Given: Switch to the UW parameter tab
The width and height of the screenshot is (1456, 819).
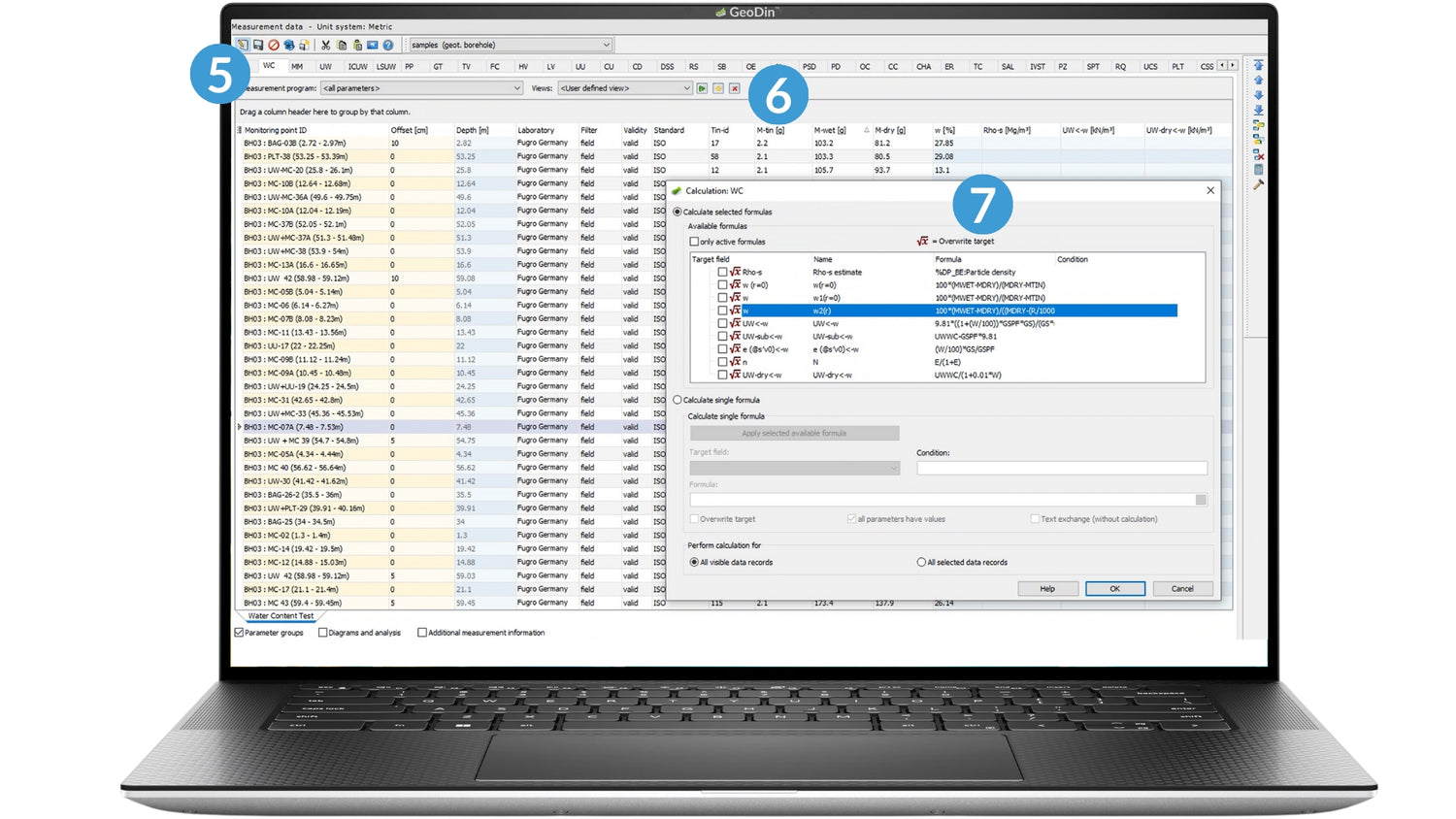Looking at the screenshot, I should click(x=325, y=67).
